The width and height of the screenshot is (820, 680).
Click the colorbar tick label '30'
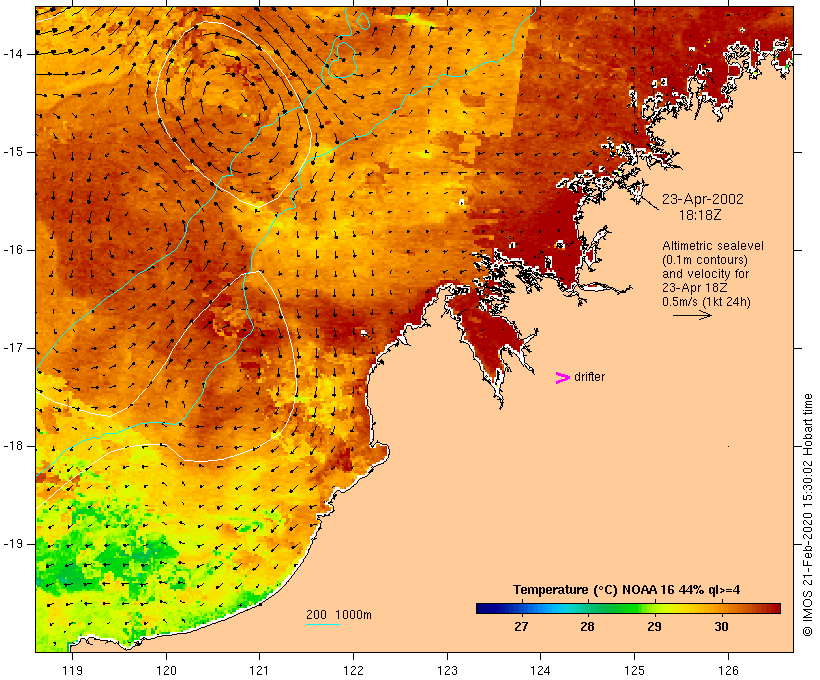tap(721, 627)
